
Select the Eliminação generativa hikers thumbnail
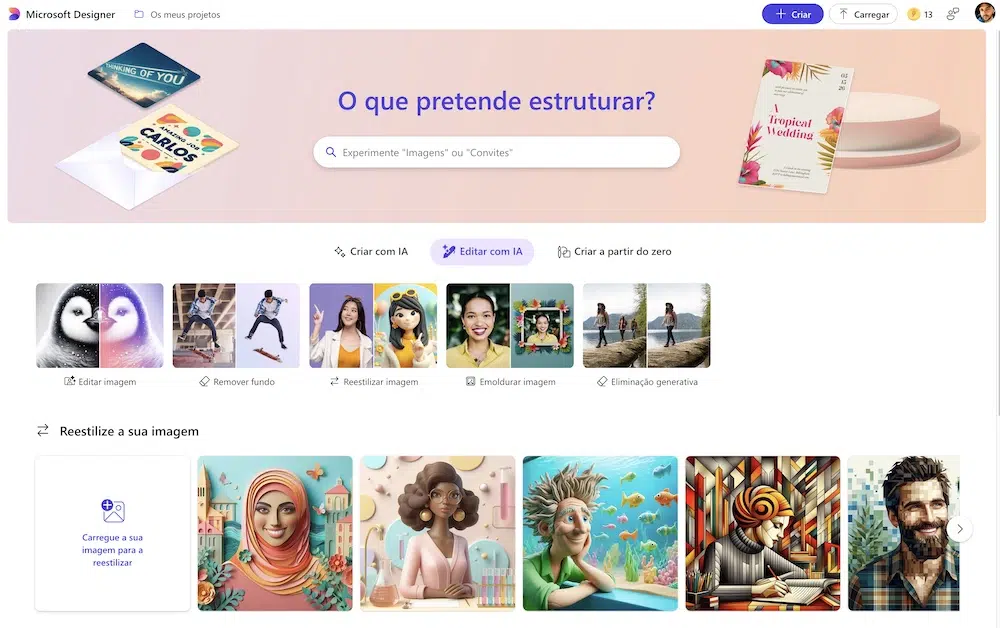click(647, 326)
